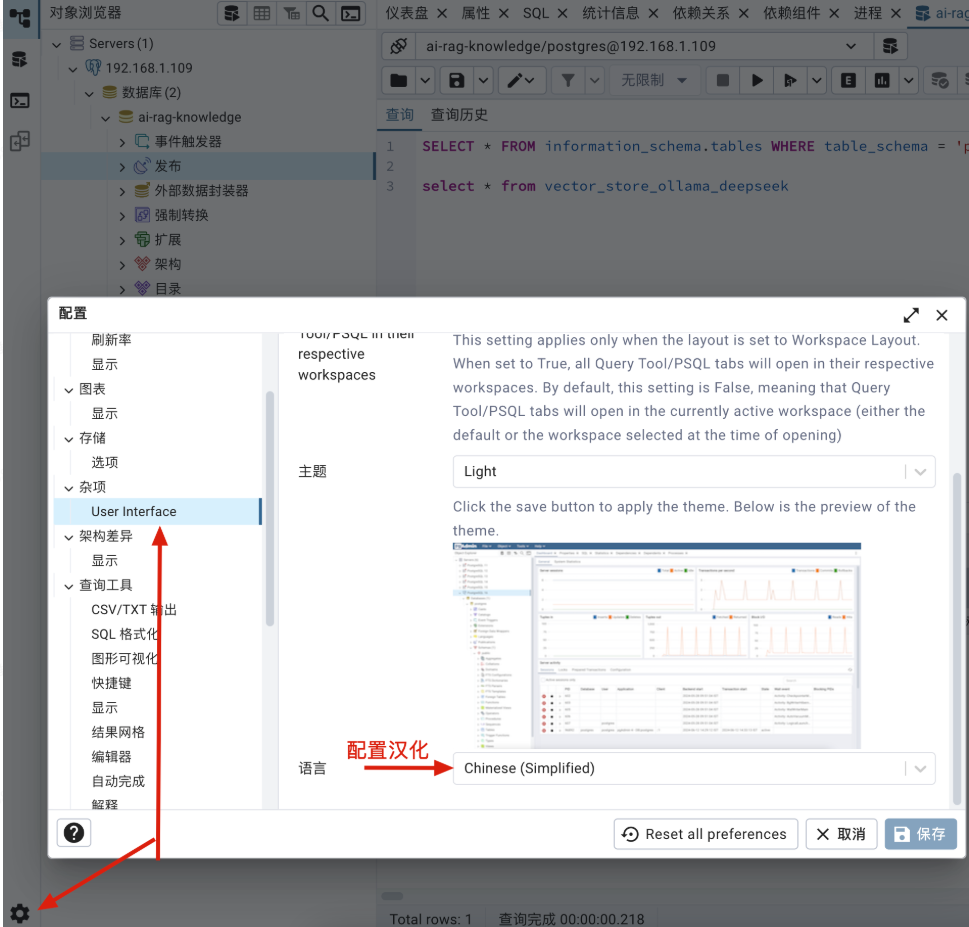Switch to the SQL tab
This screenshot has width=969, height=927.
click(x=535, y=13)
